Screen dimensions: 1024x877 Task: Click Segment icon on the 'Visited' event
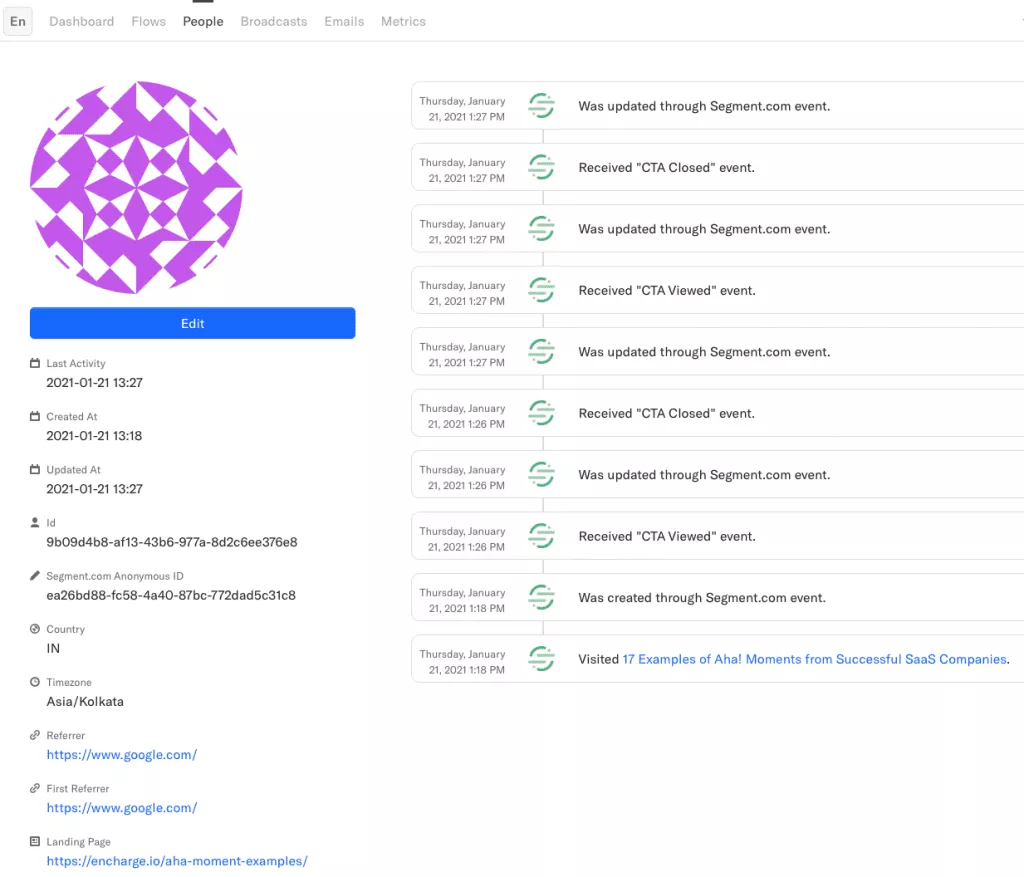(541, 658)
